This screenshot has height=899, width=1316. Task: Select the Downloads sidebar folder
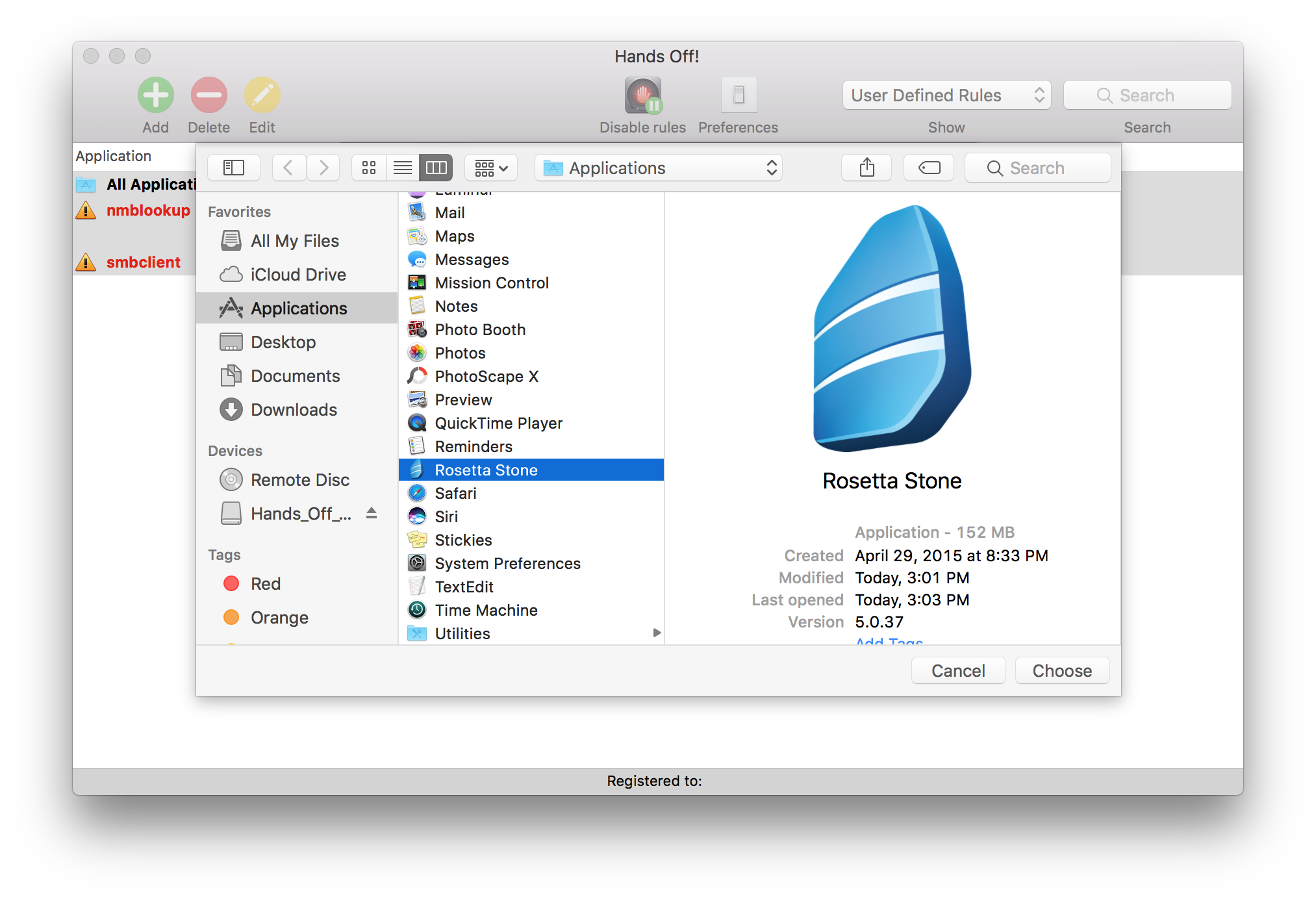294,410
